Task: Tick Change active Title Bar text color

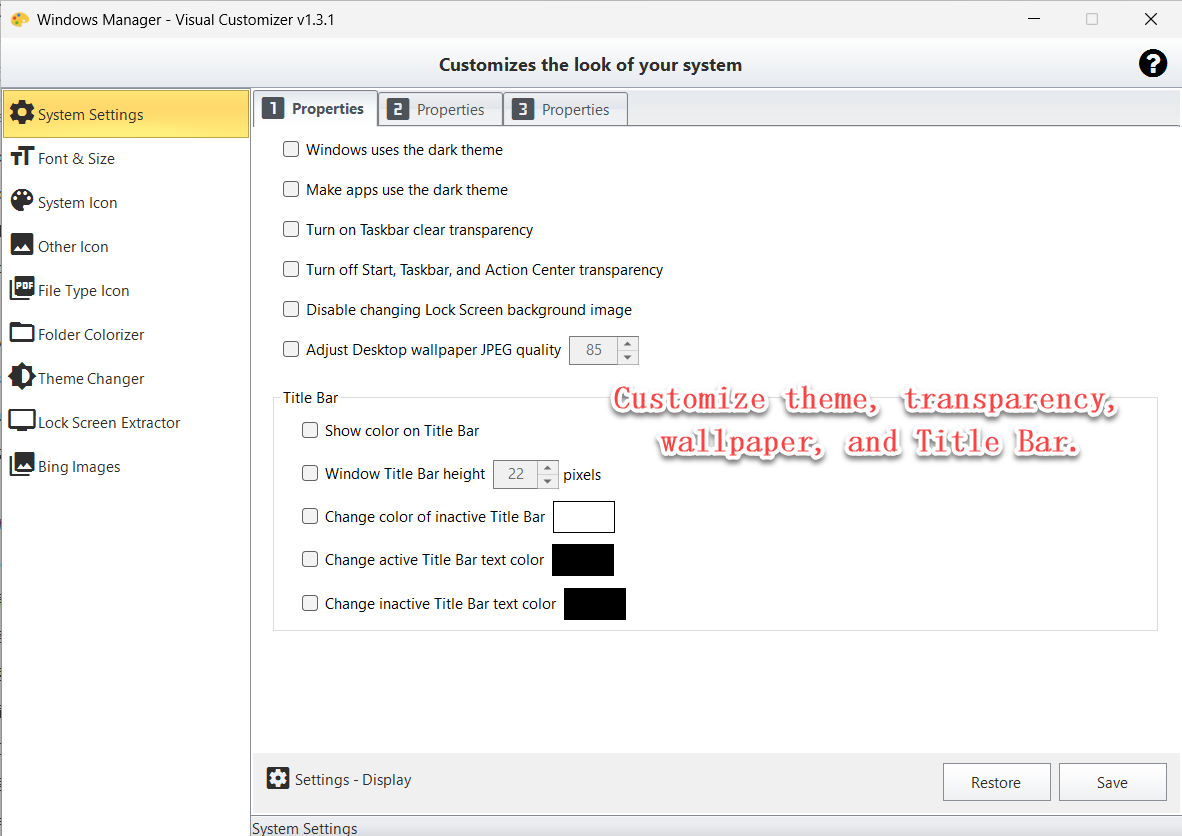Action: tap(310, 559)
